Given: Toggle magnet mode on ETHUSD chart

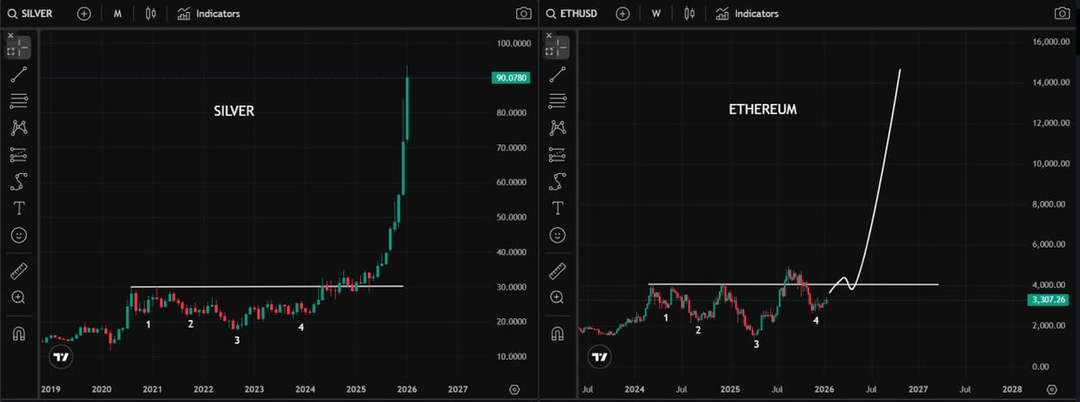Looking at the screenshot, I should pyautogui.click(x=558, y=334).
